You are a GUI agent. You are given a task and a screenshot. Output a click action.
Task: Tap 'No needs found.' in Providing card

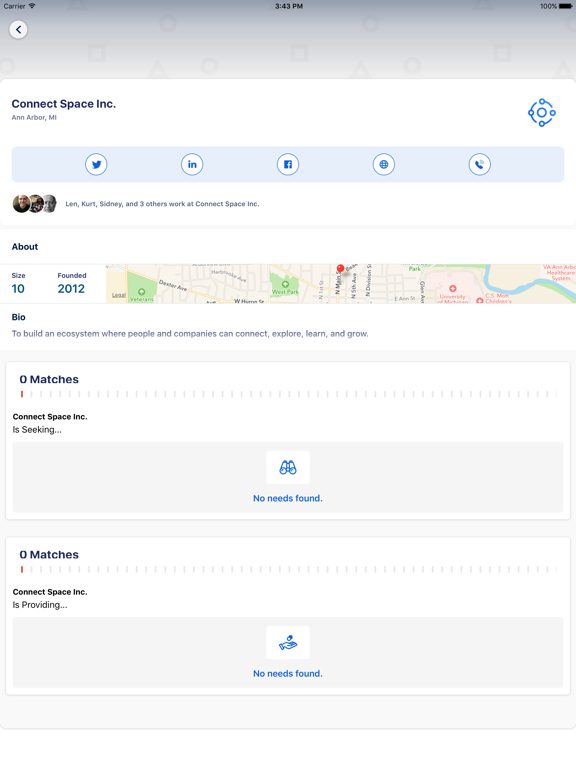click(288, 673)
